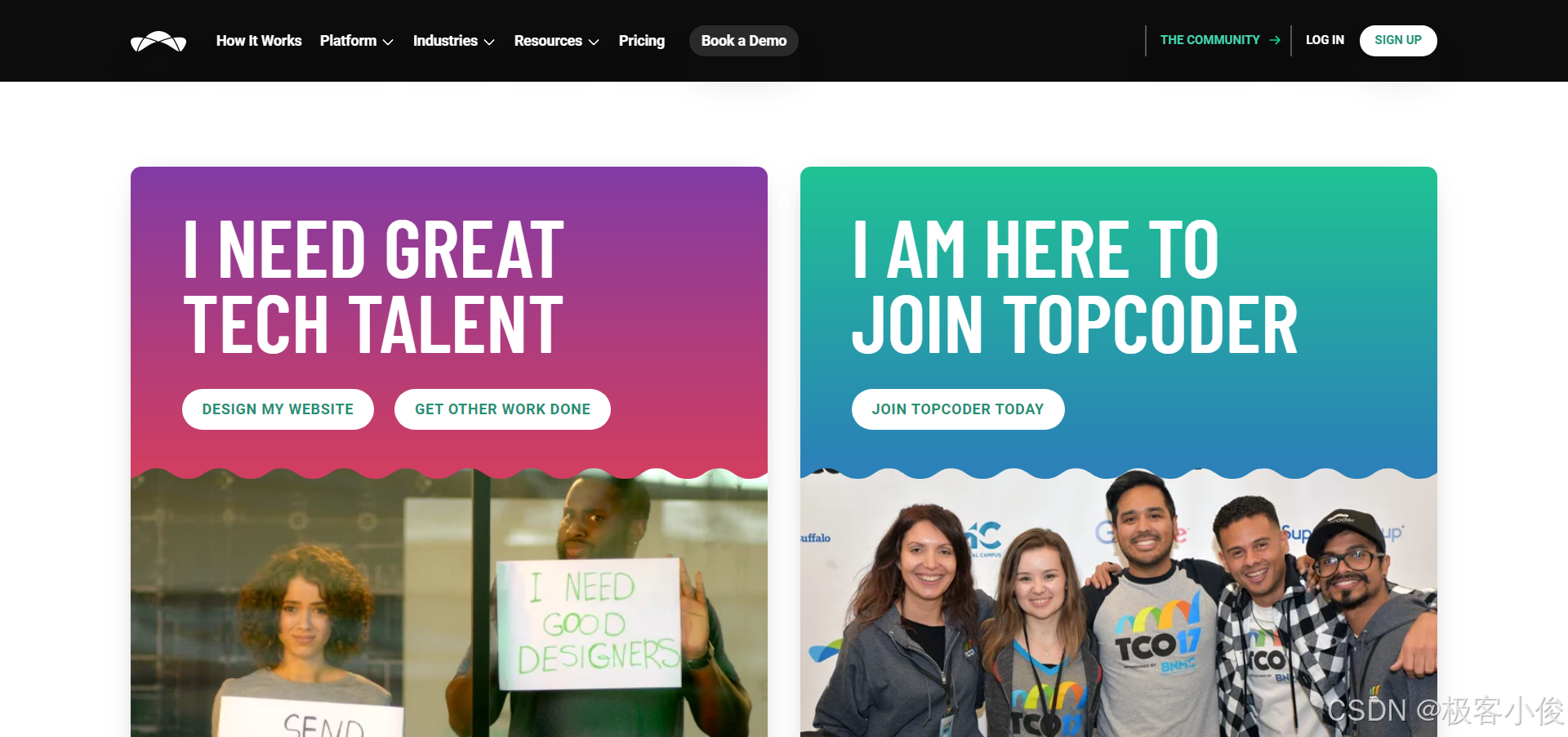Viewport: 1568px width, 737px height.
Task: Open The Community link
Action: tap(1210, 40)
